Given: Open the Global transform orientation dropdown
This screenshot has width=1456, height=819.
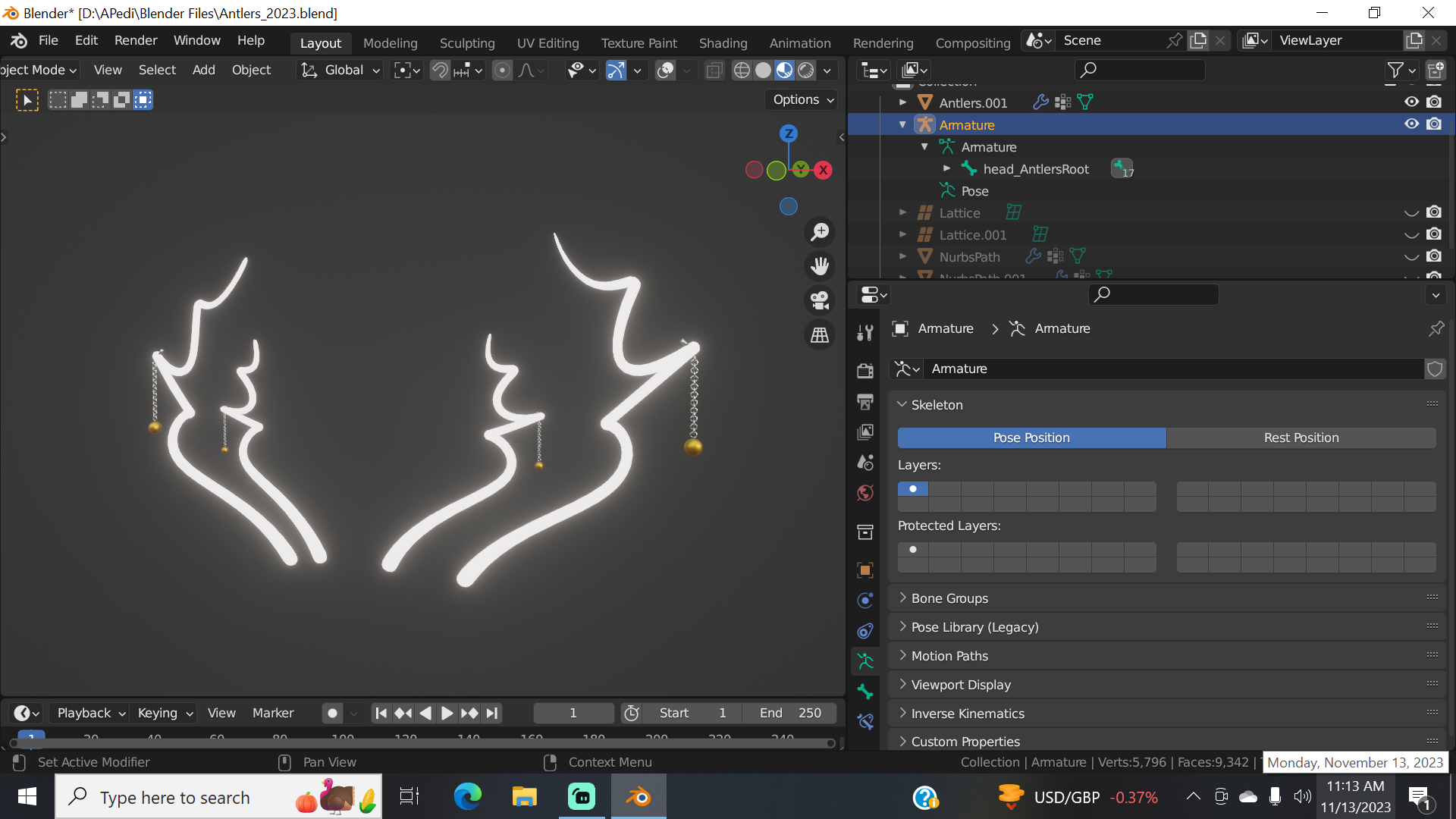Looking at the screenshot, I should click(x=342, y=70).
